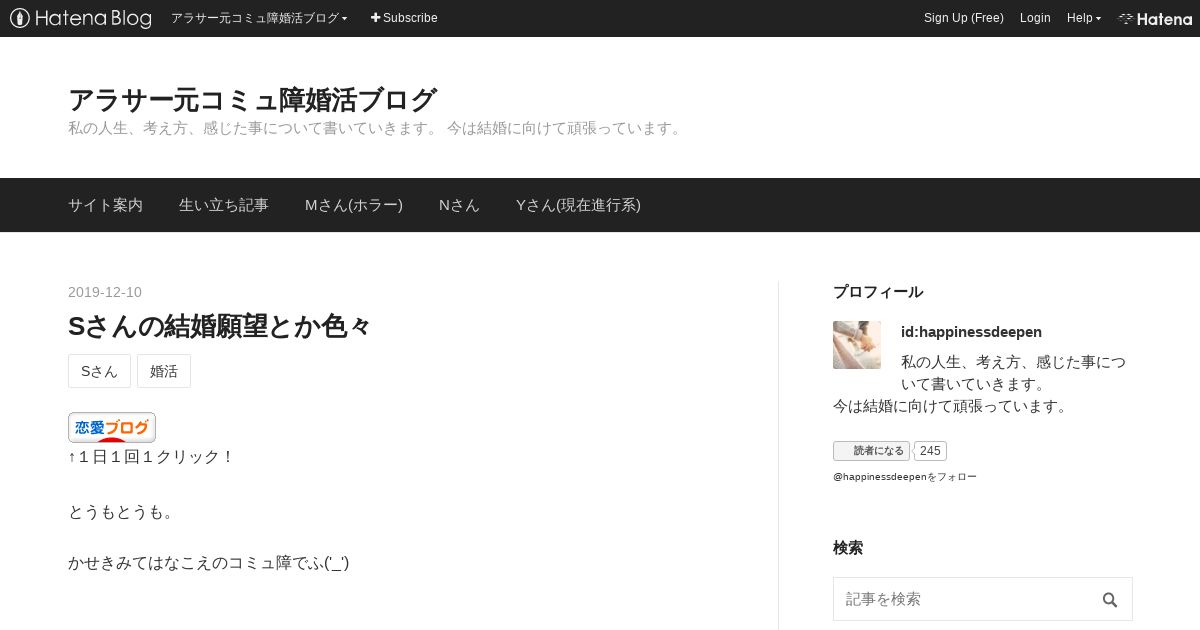Subscribe to the blog via top bar

click(x=404, y=18)
